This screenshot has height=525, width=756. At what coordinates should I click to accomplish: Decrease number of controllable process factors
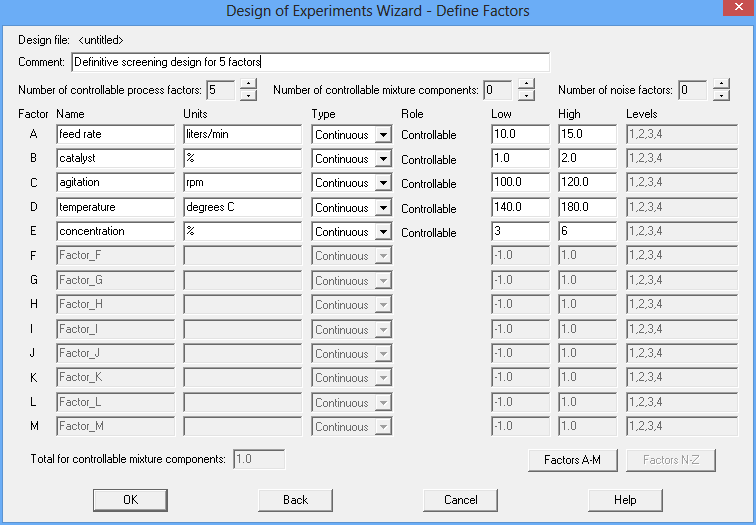tap(248, 96)
